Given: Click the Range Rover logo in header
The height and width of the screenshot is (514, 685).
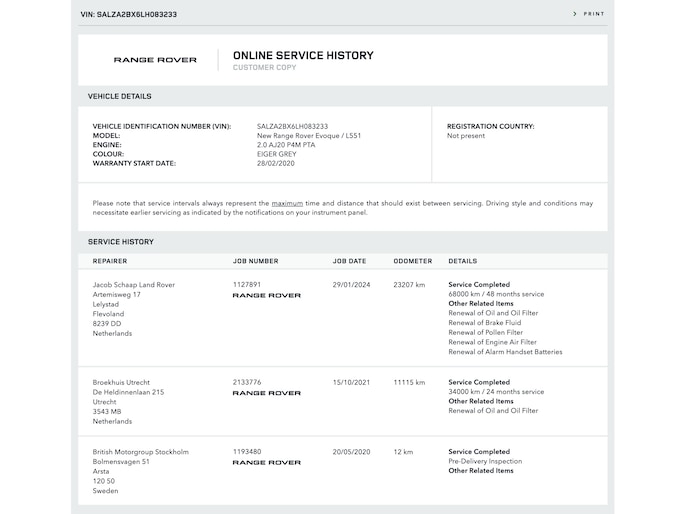Looking at the screenshot, I should 155,60.
